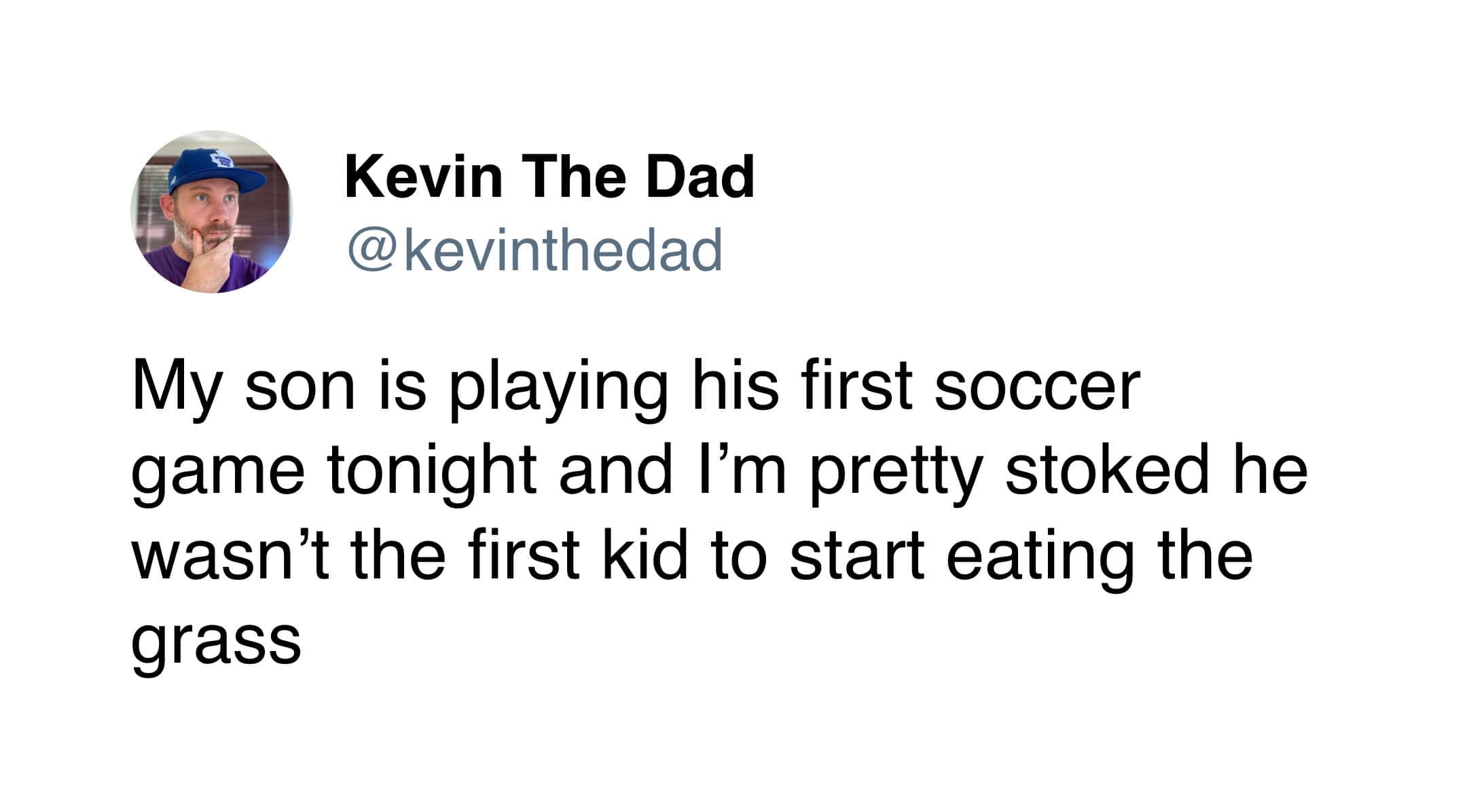Click the word "pretty" in the tweet
The image size is (1467, 812).
(x=896, y=473)
